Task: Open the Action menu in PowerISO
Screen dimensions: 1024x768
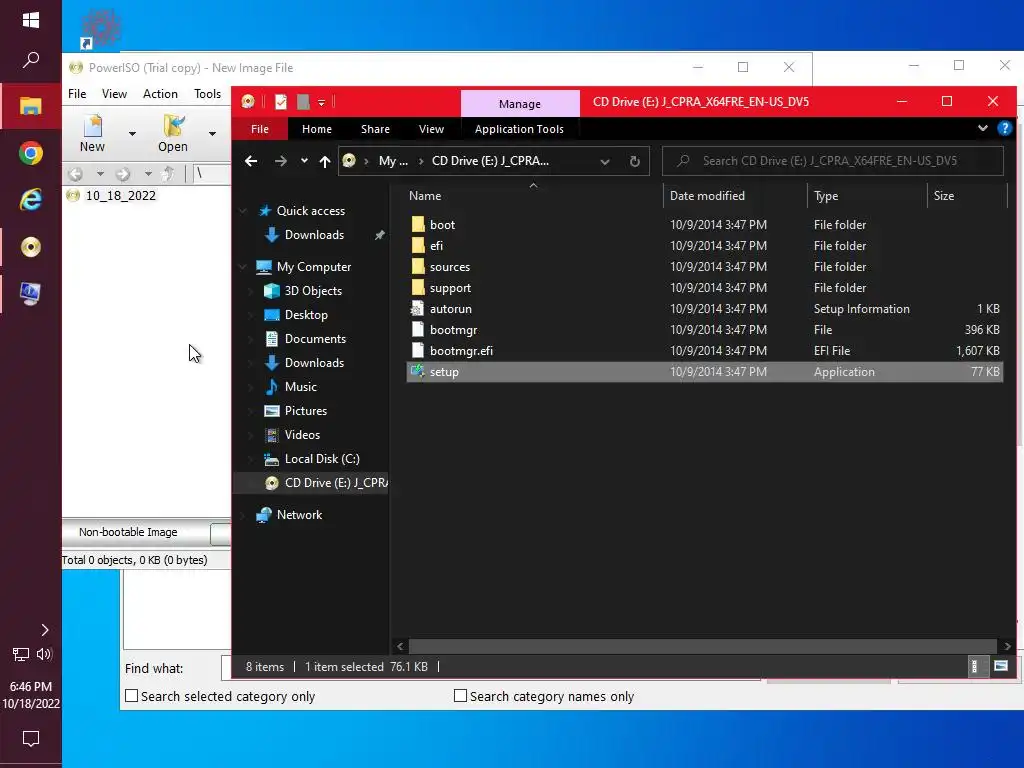Action: pos(160,93)
